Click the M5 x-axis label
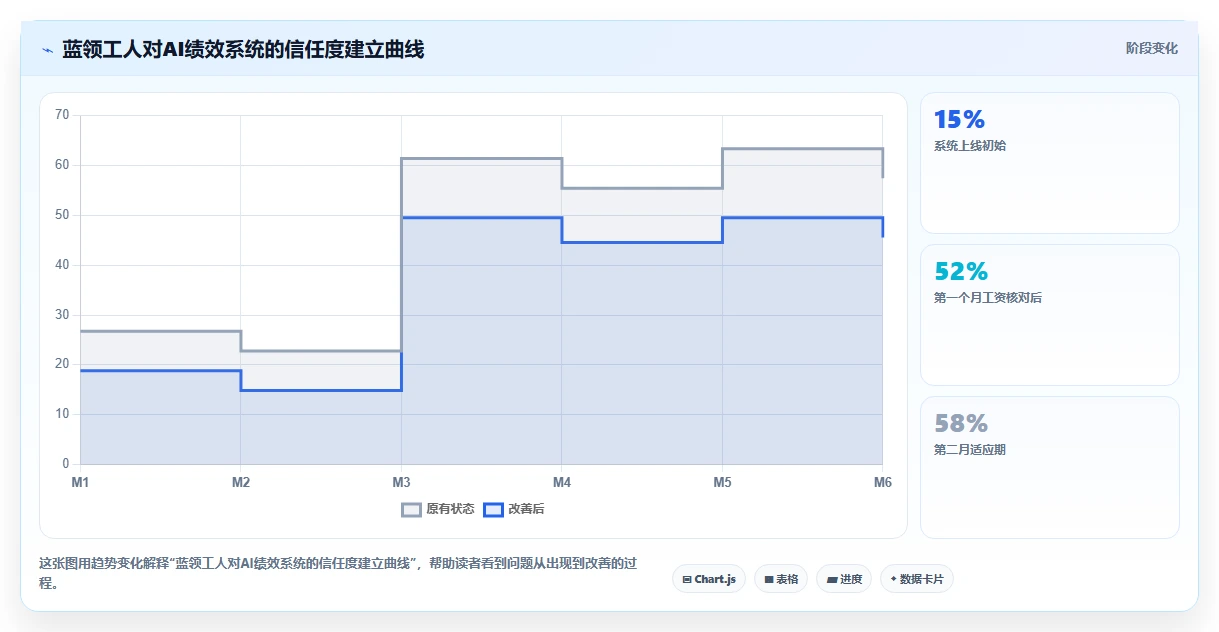The width and height of the screenshot is (1219, 632). [722, 483]
